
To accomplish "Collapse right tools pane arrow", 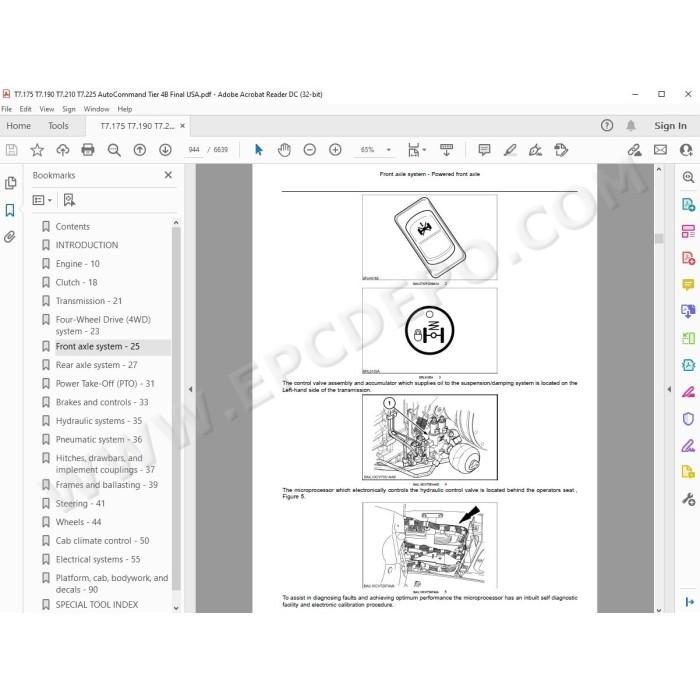I will click(x=669, y=389).
